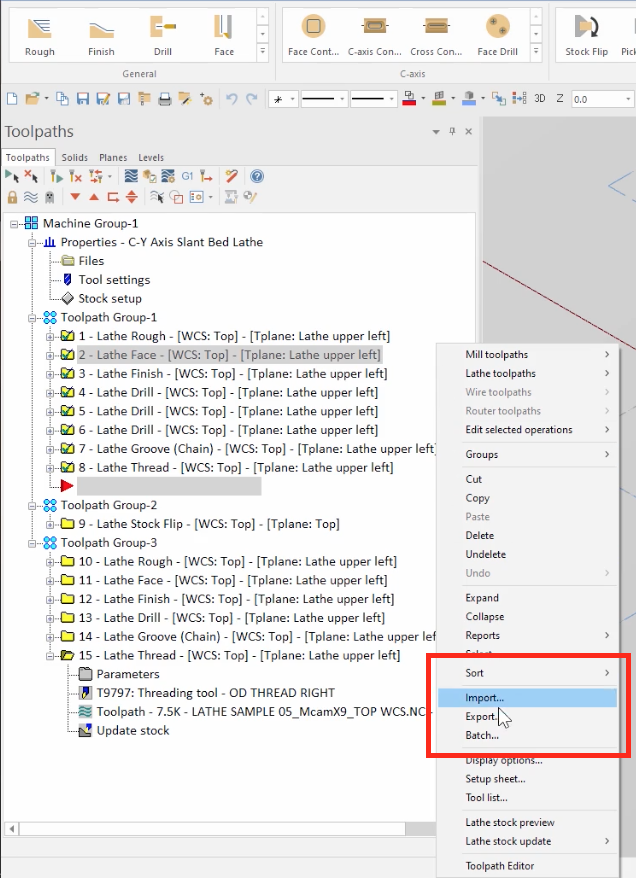Select Setup sheet... menu entry
Image resolution: width=636 pixels, height=886 pixels.
528,779
